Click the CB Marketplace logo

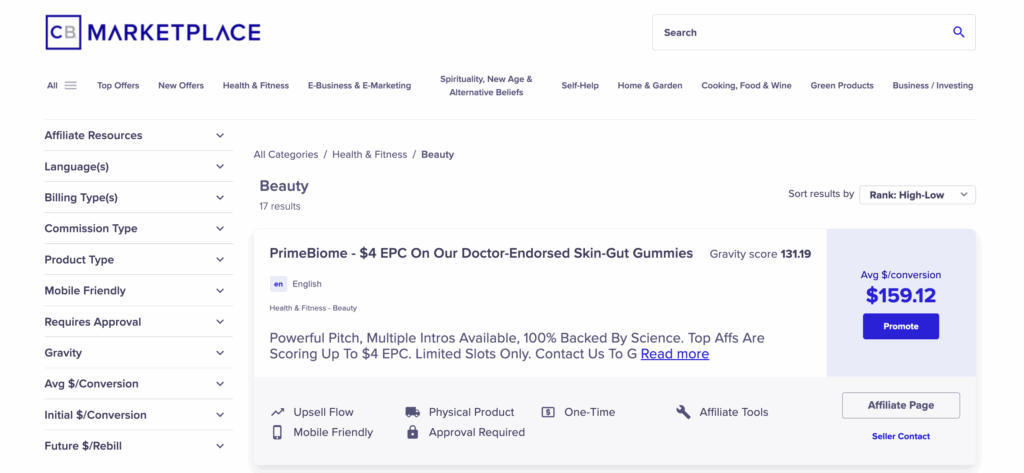[153, 32]
